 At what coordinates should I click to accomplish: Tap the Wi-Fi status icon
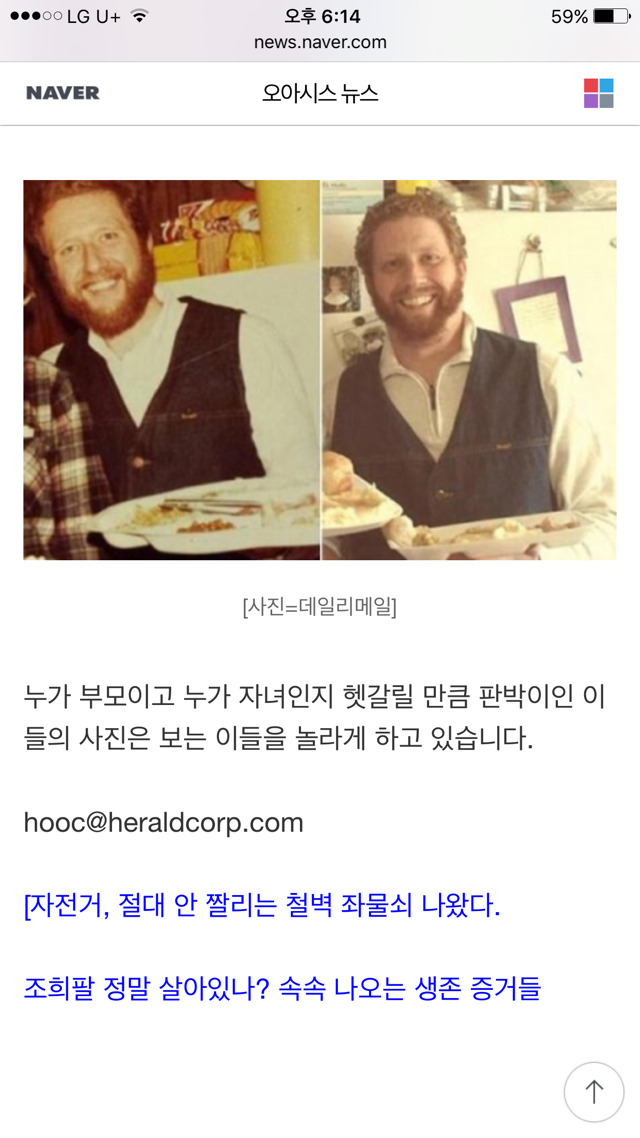[x=139, y=16]
